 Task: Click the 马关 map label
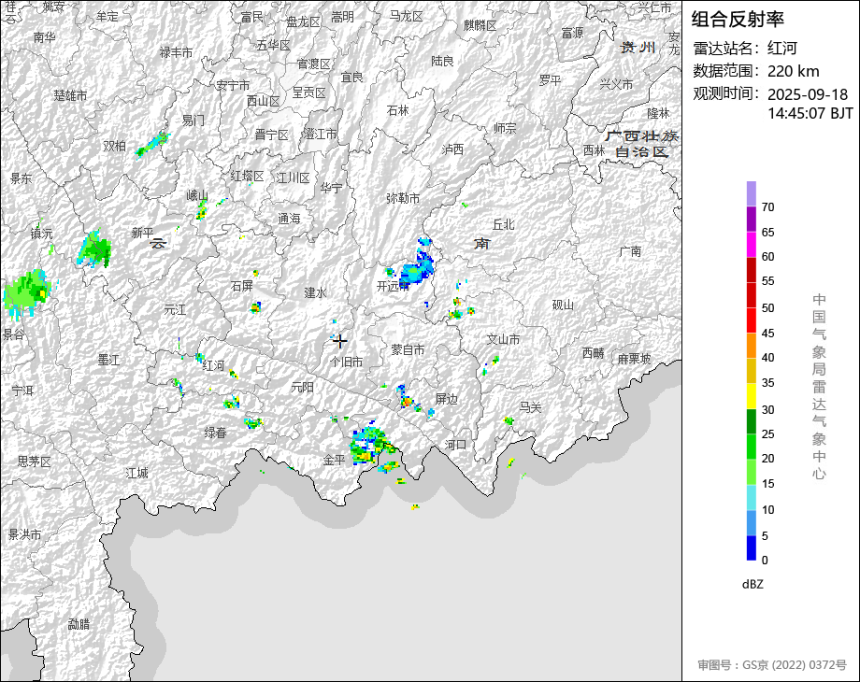pos(530,408)
